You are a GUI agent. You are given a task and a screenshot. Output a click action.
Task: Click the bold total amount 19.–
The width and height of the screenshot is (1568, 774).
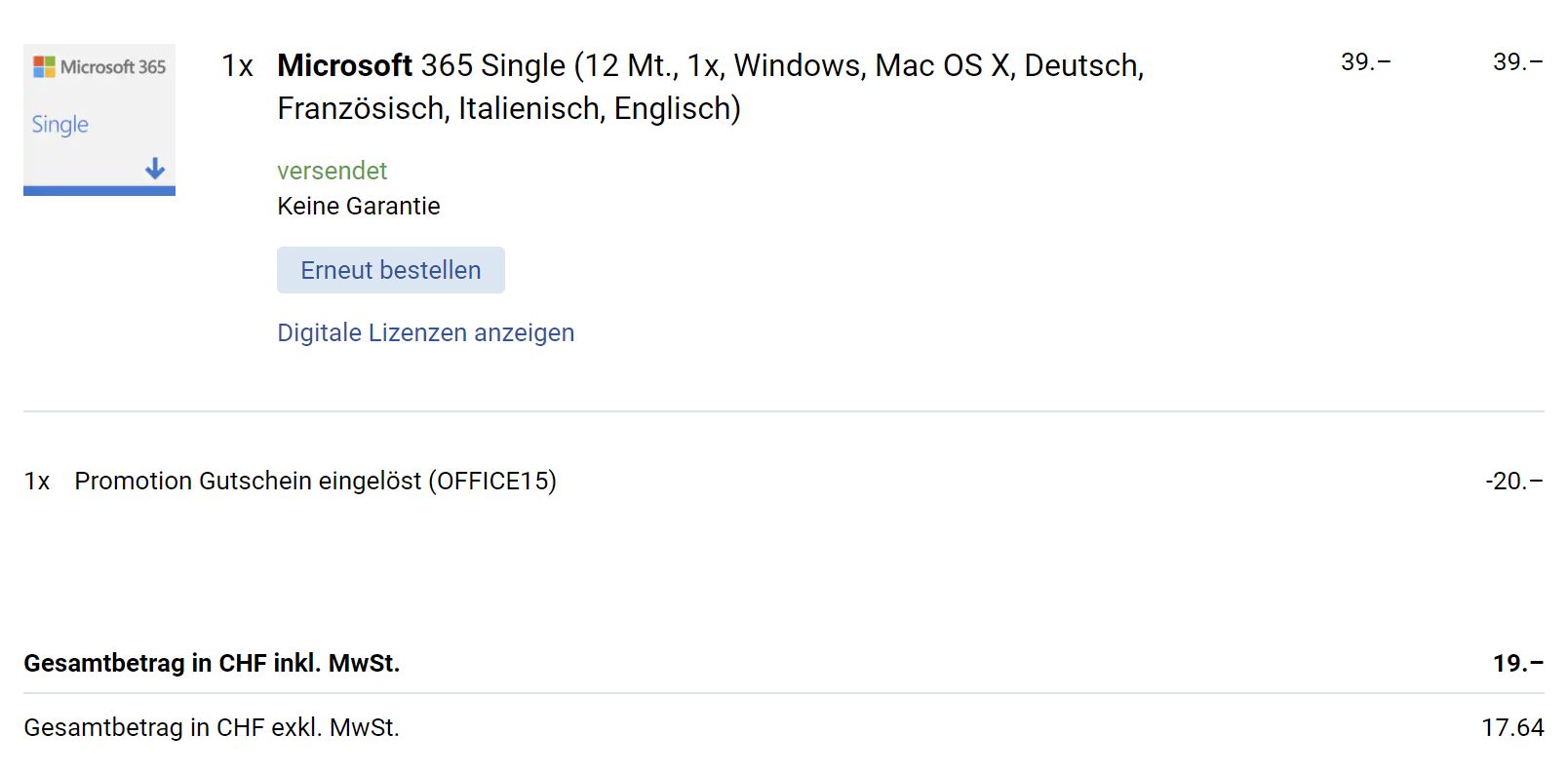pos(1517,664)
